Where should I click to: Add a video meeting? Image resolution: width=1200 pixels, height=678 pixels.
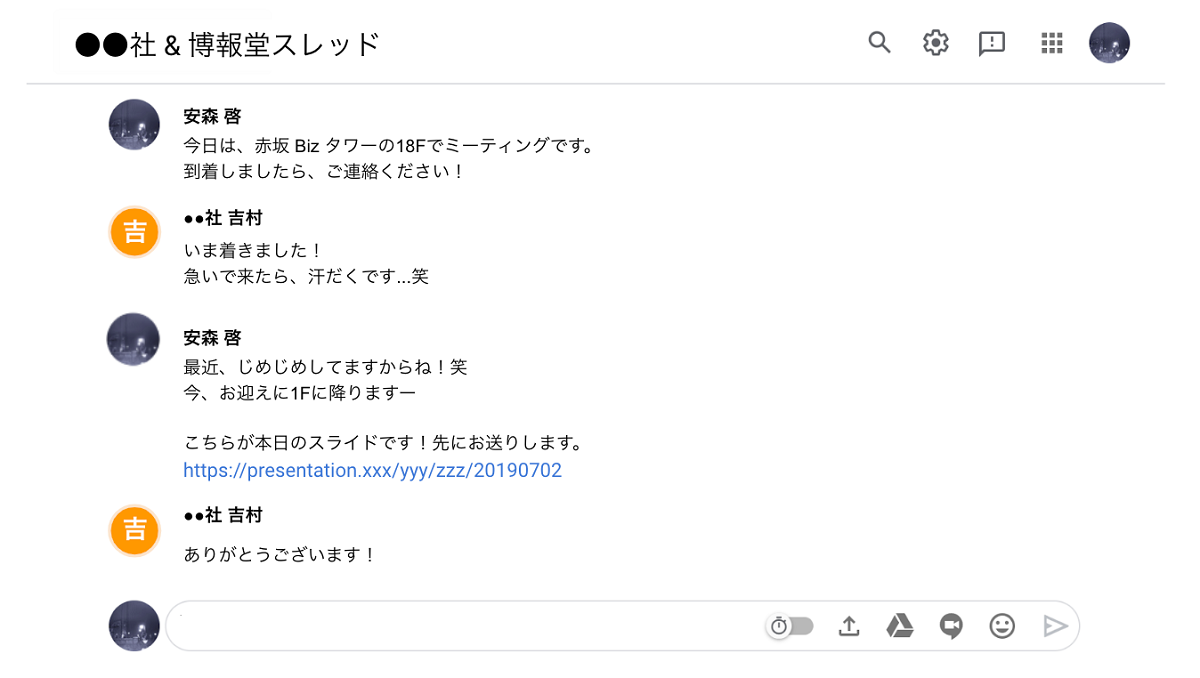[x=951, y=626]
